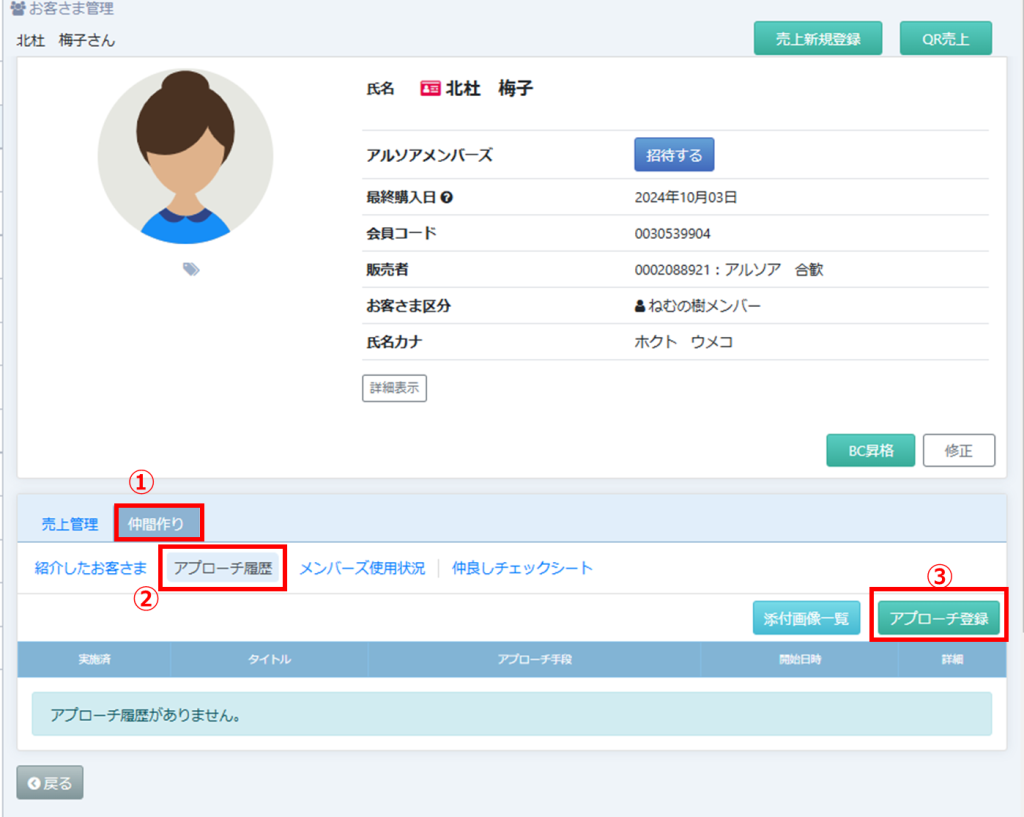
Task: Click the QR売上 button
Action: pos(945,40)
